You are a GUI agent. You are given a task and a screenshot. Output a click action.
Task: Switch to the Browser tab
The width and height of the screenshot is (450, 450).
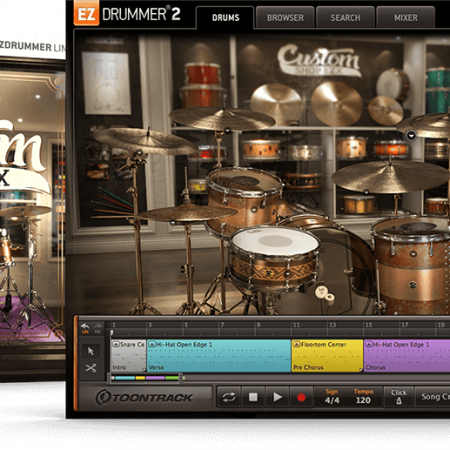[x=285, y=18]
